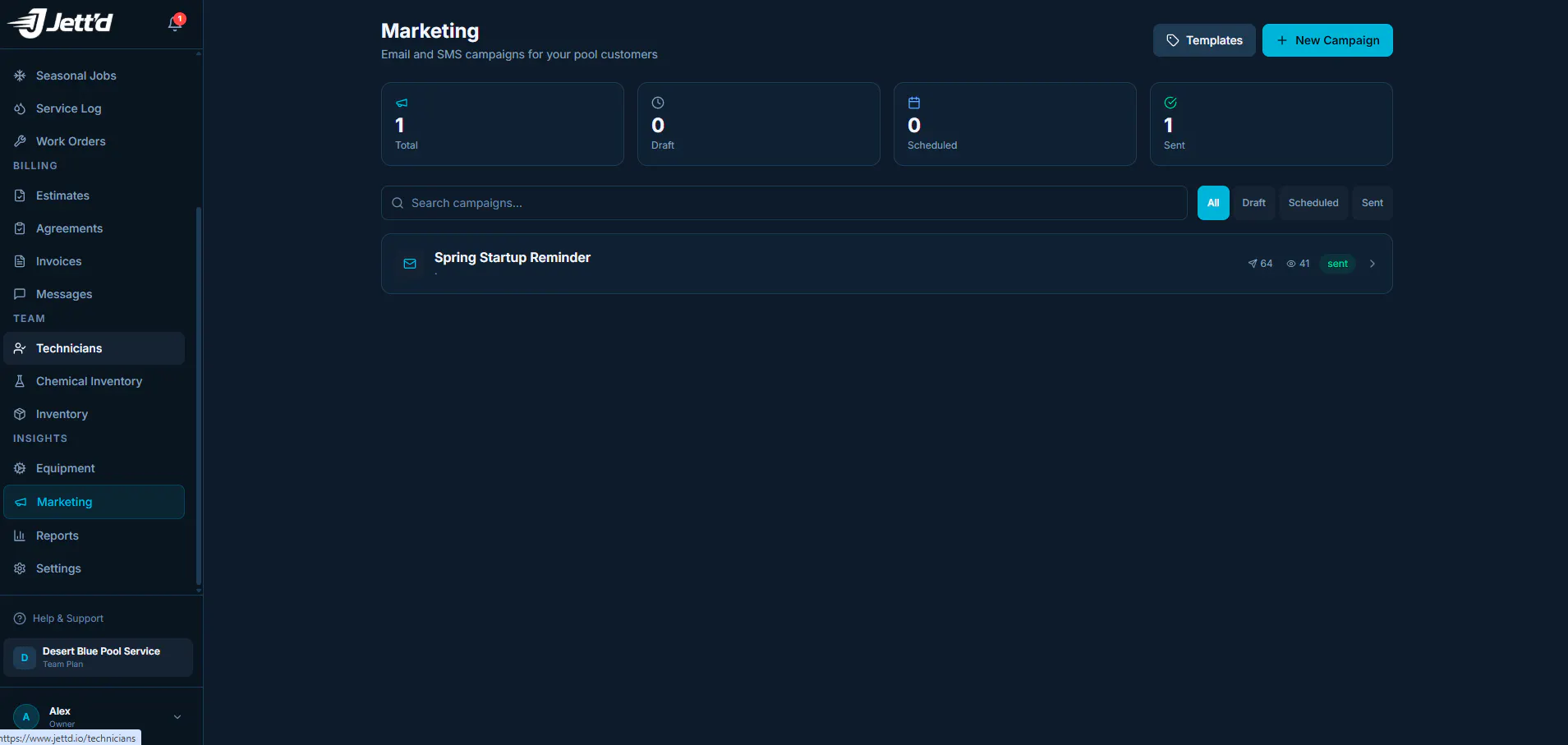Screen dimensions: 1568x745
Task: Filter campaigns by Sent tab
Action: [x=1373, y=203]
